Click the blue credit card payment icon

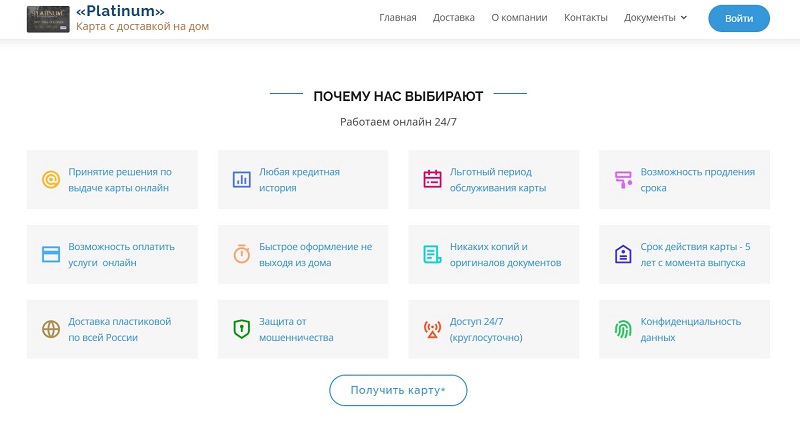point(51,254)
